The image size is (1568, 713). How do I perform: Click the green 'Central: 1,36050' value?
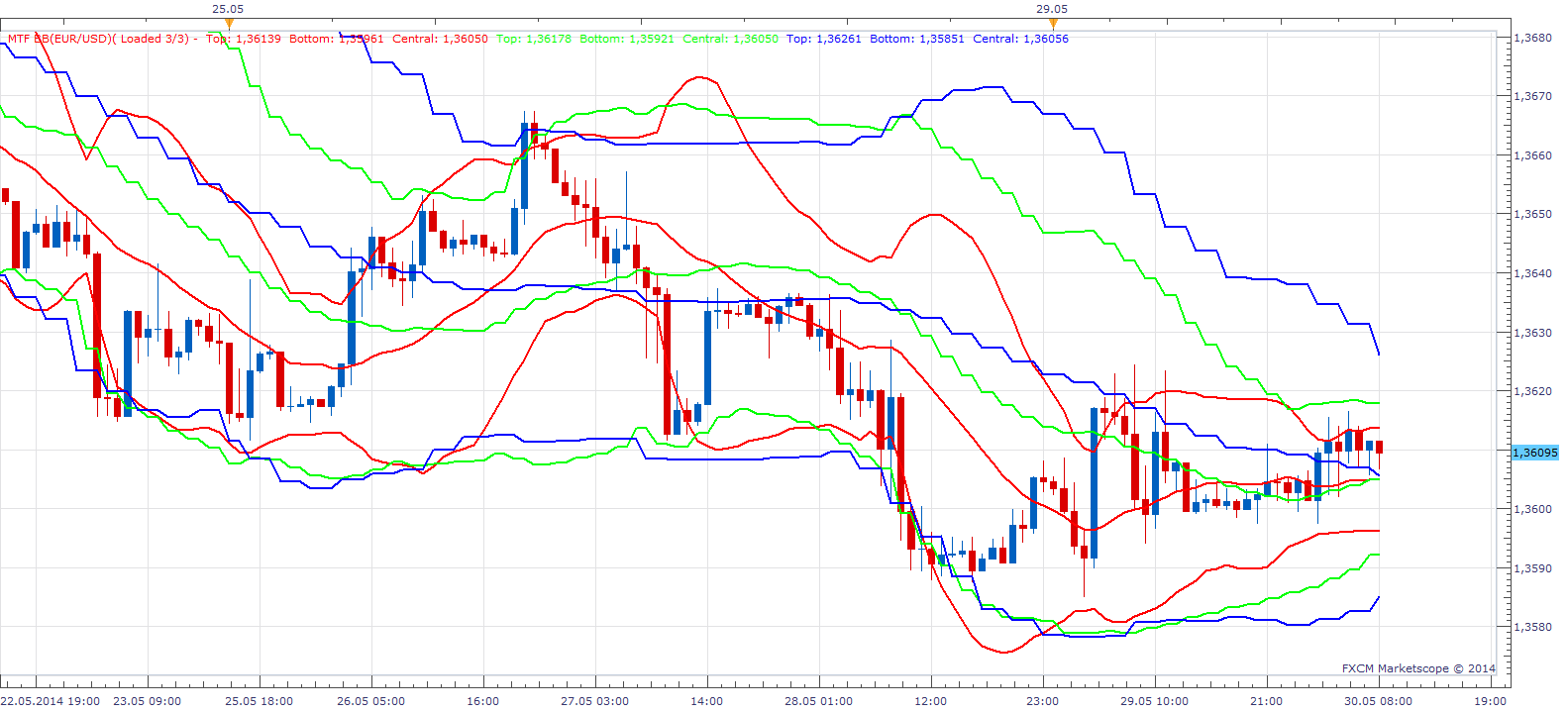(731, 39)
